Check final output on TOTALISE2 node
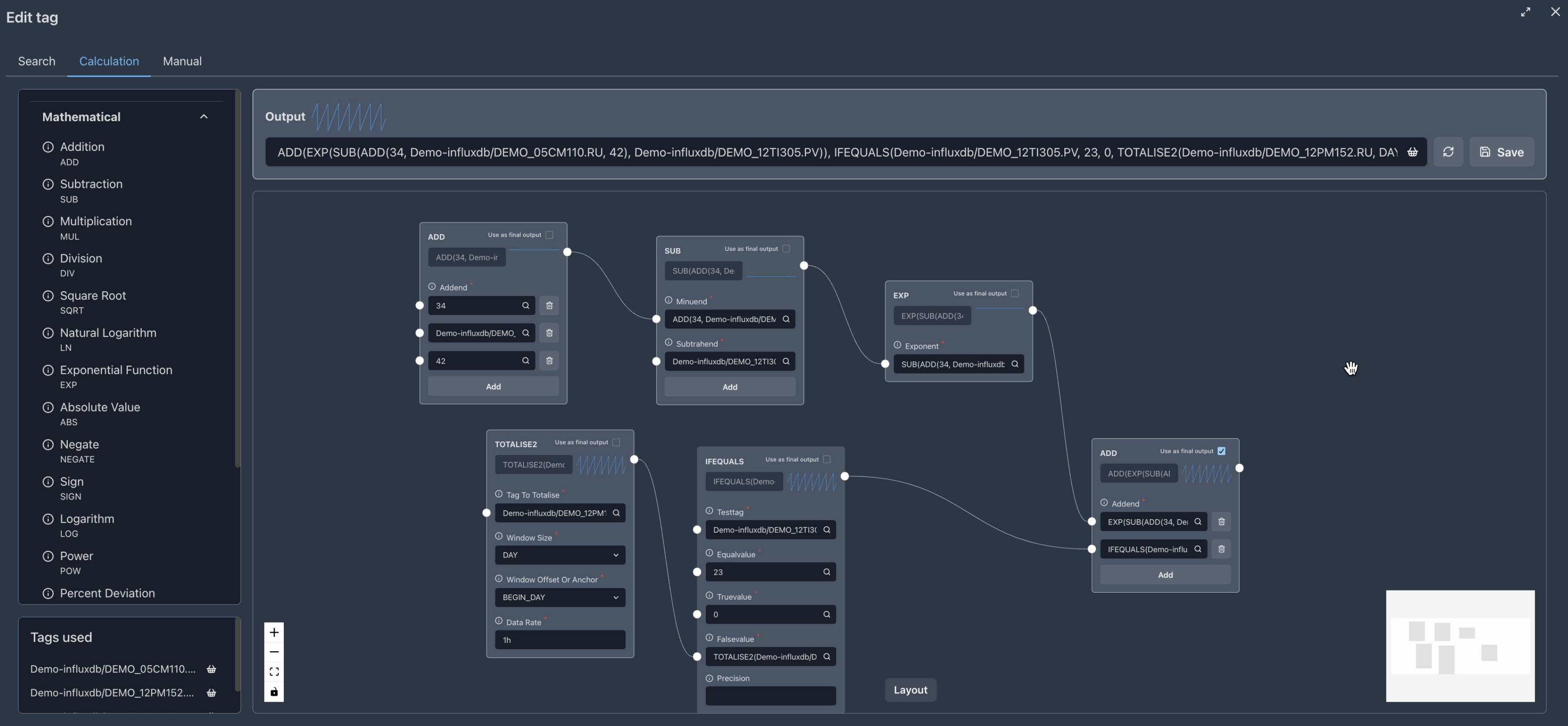Screen dimensions: 1568x726 (x=616, y=442)
